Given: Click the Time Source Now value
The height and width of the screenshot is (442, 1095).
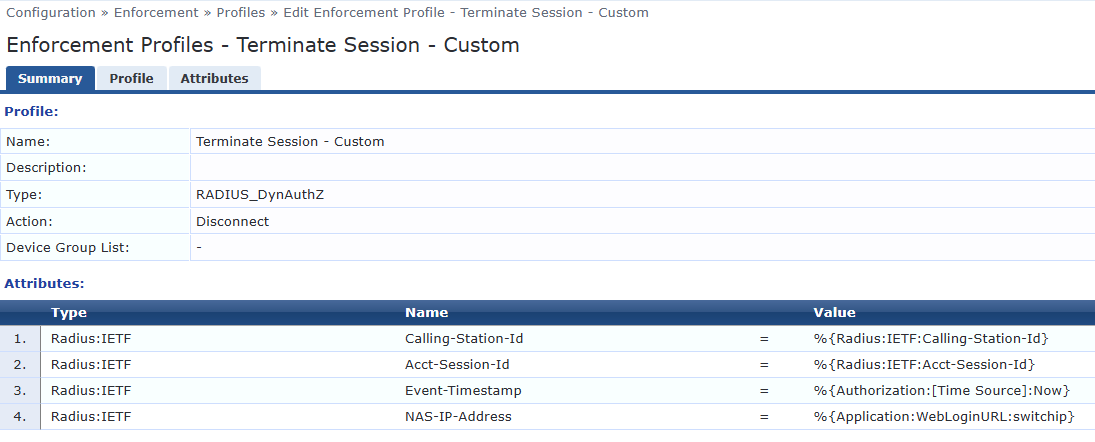Looking at the screenshot, I should 942,390.
